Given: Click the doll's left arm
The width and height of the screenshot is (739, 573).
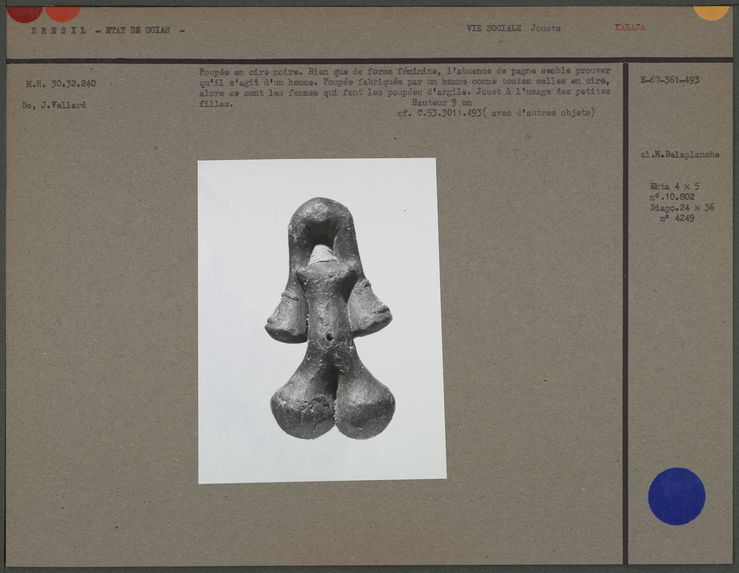Looking at the screenshot, I should [x=286, y=312].
